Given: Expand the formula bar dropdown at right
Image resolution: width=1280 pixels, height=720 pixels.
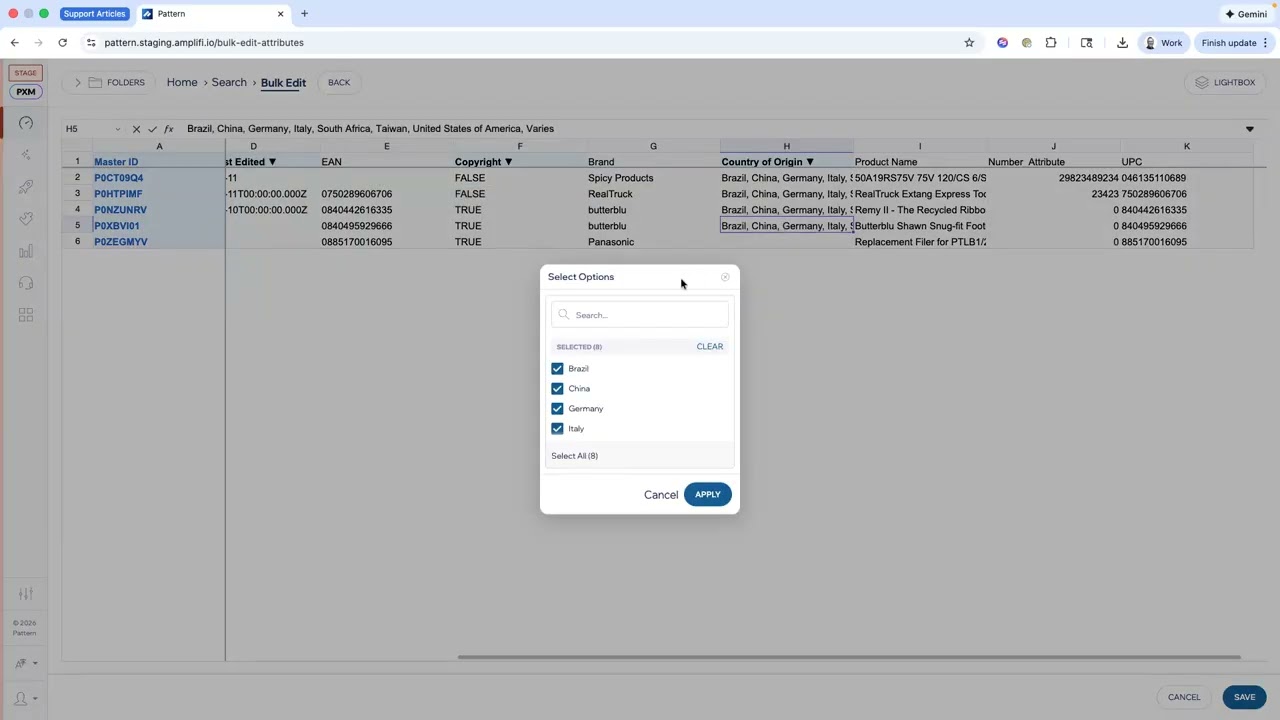Looking at the screenshot, I should tap(1249, 129).
